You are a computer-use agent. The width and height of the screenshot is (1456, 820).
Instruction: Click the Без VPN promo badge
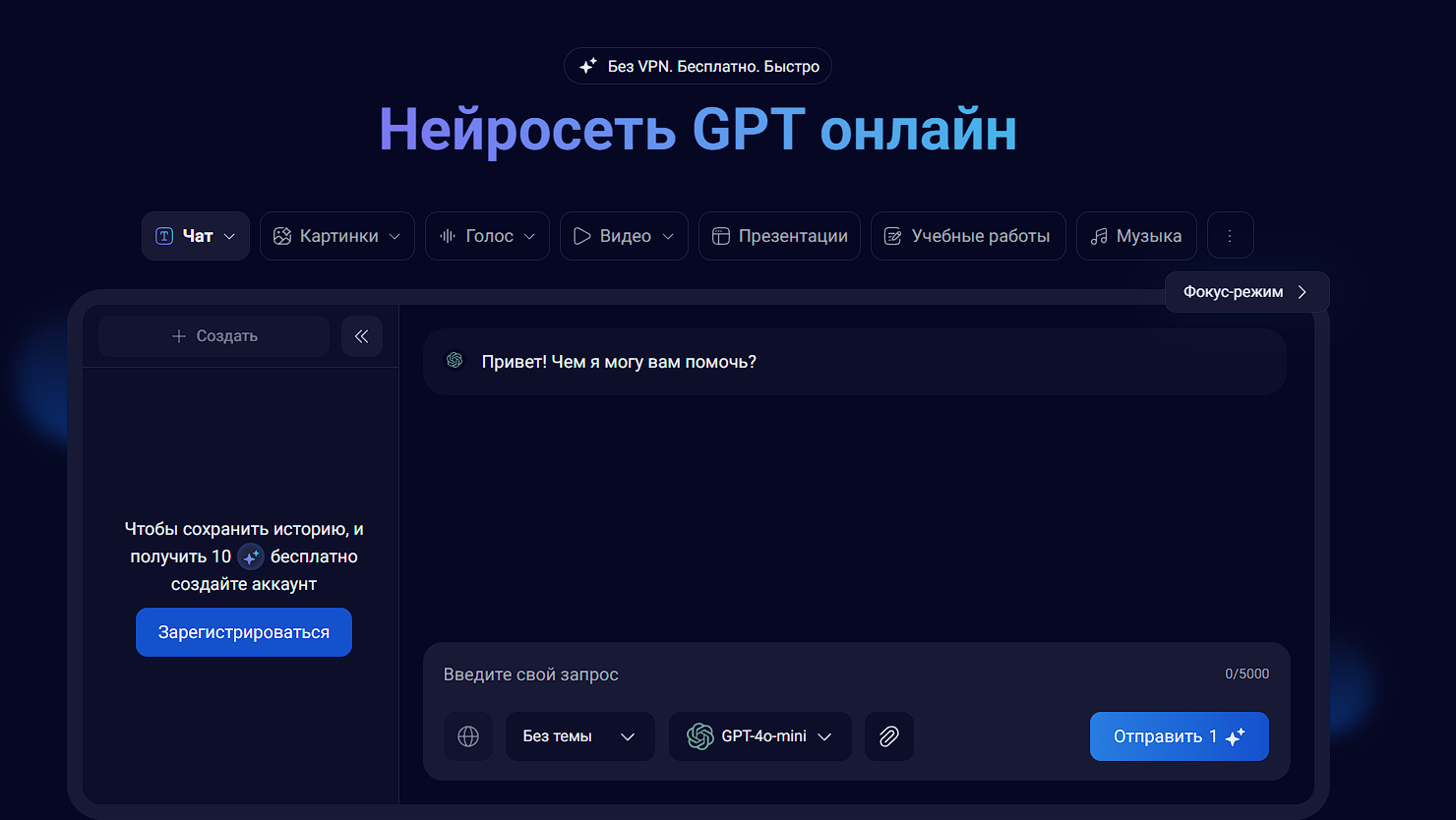(698, 66)
